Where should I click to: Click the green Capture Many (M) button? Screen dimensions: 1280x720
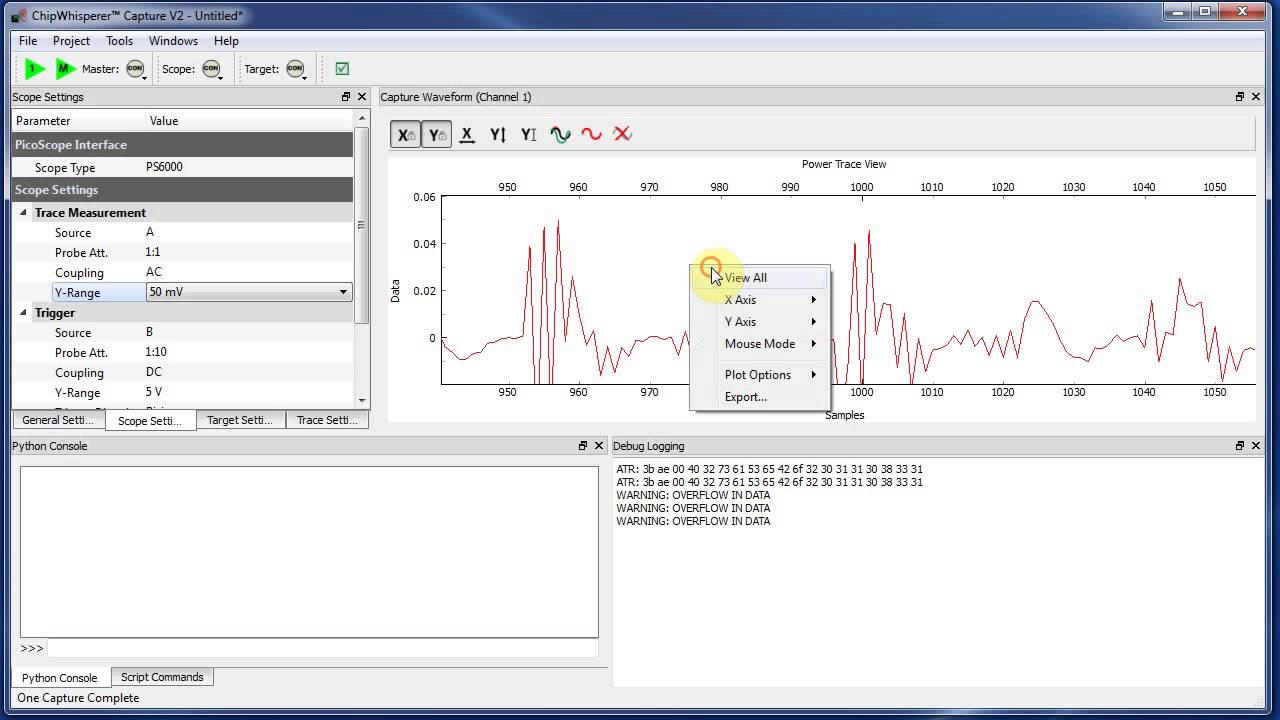[x=66, y=69]
